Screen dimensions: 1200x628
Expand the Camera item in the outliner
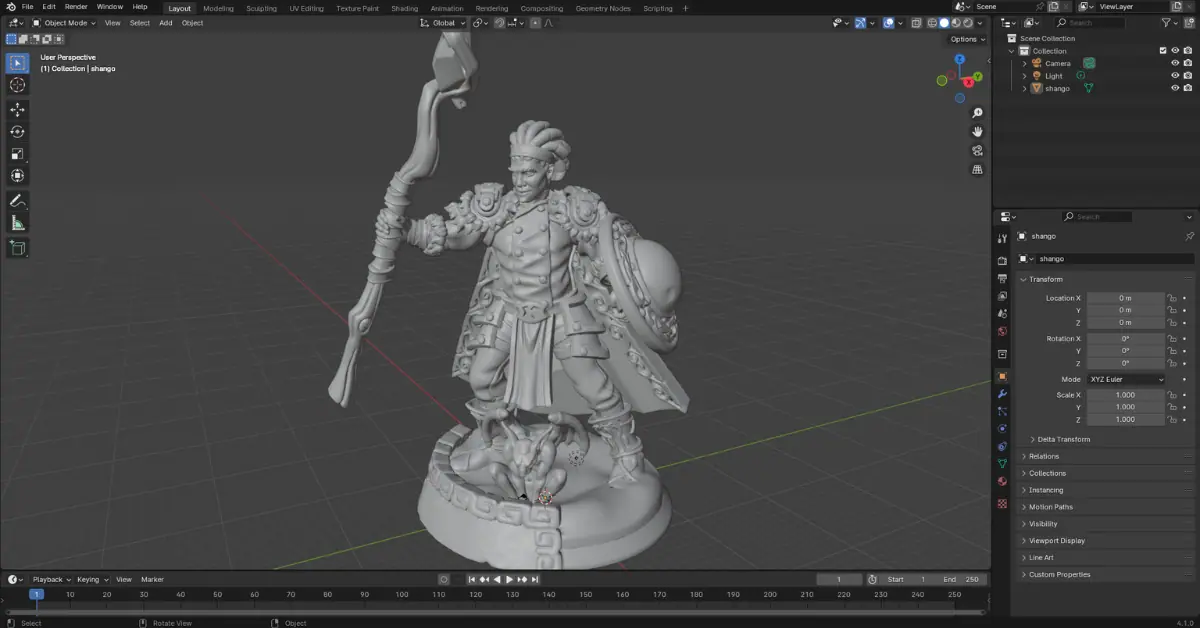click(1024, 63)
